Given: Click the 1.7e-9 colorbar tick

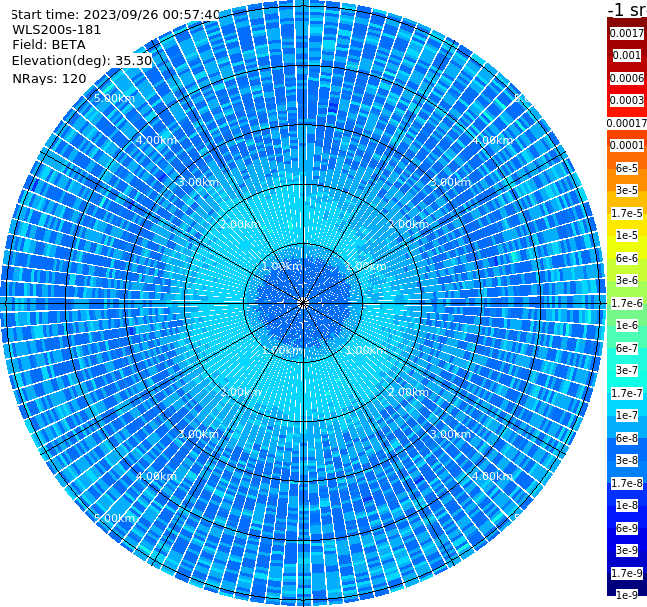Looking at the screenshot, I should pyautogui.click(x=627, y=573).
